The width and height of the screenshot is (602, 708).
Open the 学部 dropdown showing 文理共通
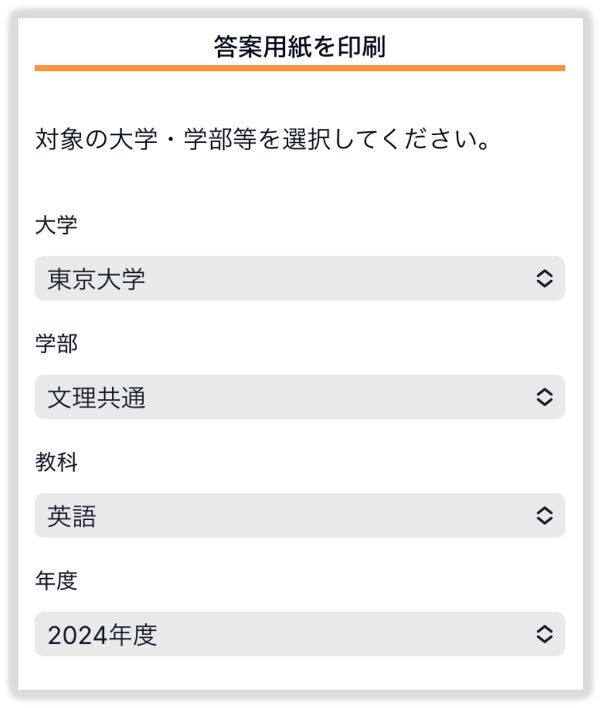click(x=299, y=397)
